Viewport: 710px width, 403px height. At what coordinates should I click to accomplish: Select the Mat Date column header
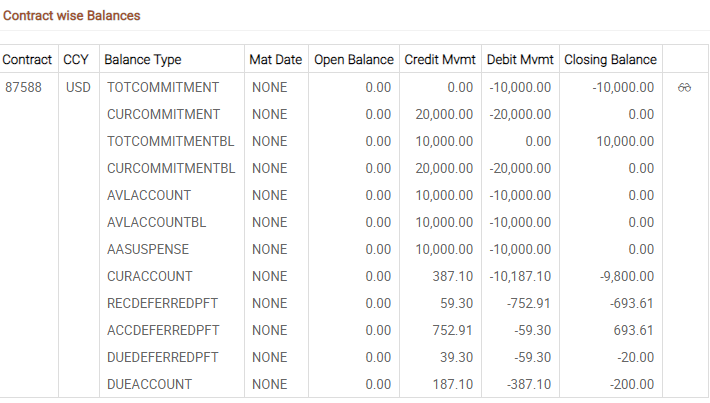pyautogui.click(x=275, y=60)
